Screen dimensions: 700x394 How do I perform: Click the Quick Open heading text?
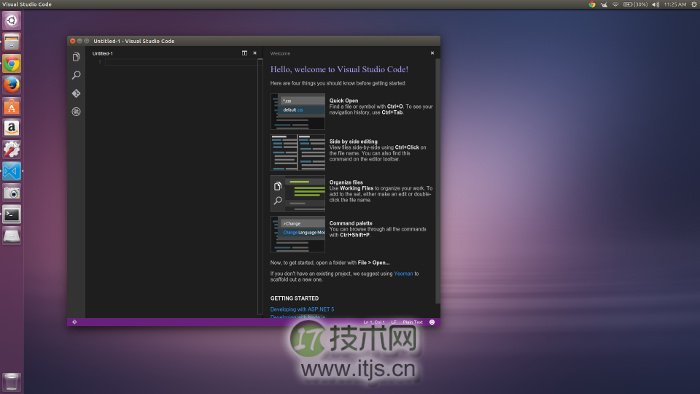[343, 100]
